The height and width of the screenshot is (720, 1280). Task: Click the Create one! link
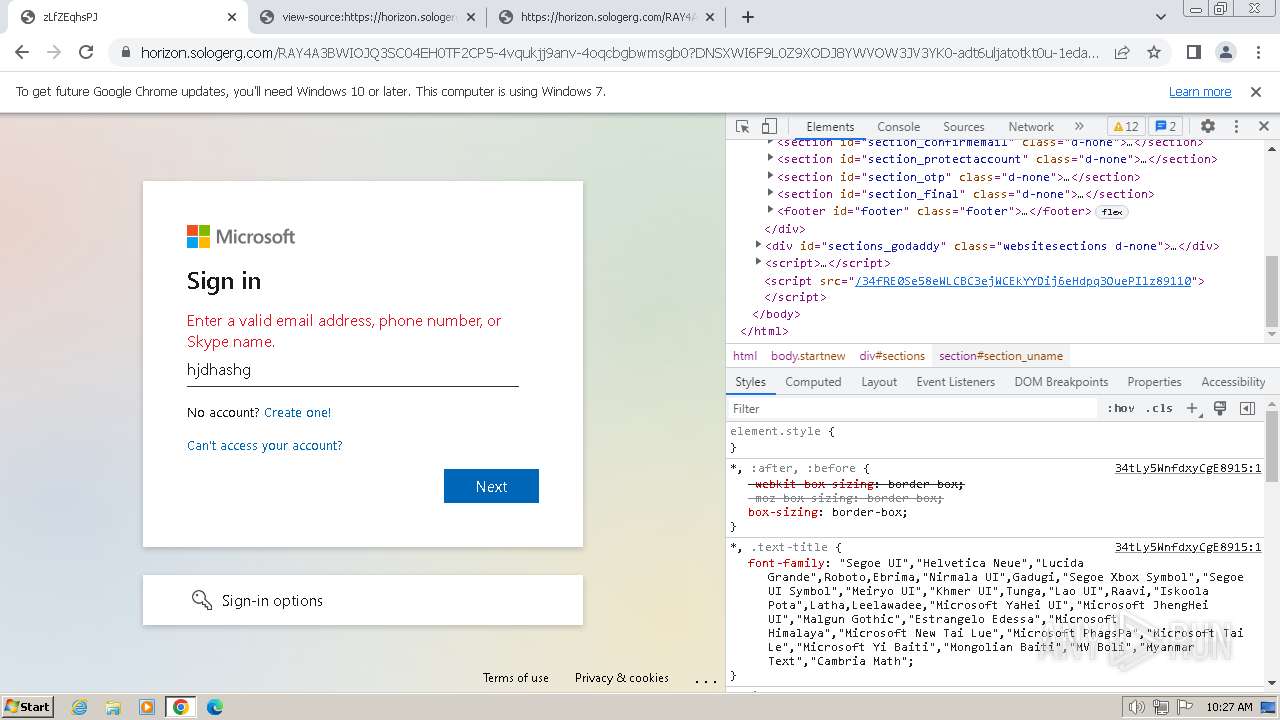pos(297,412)
